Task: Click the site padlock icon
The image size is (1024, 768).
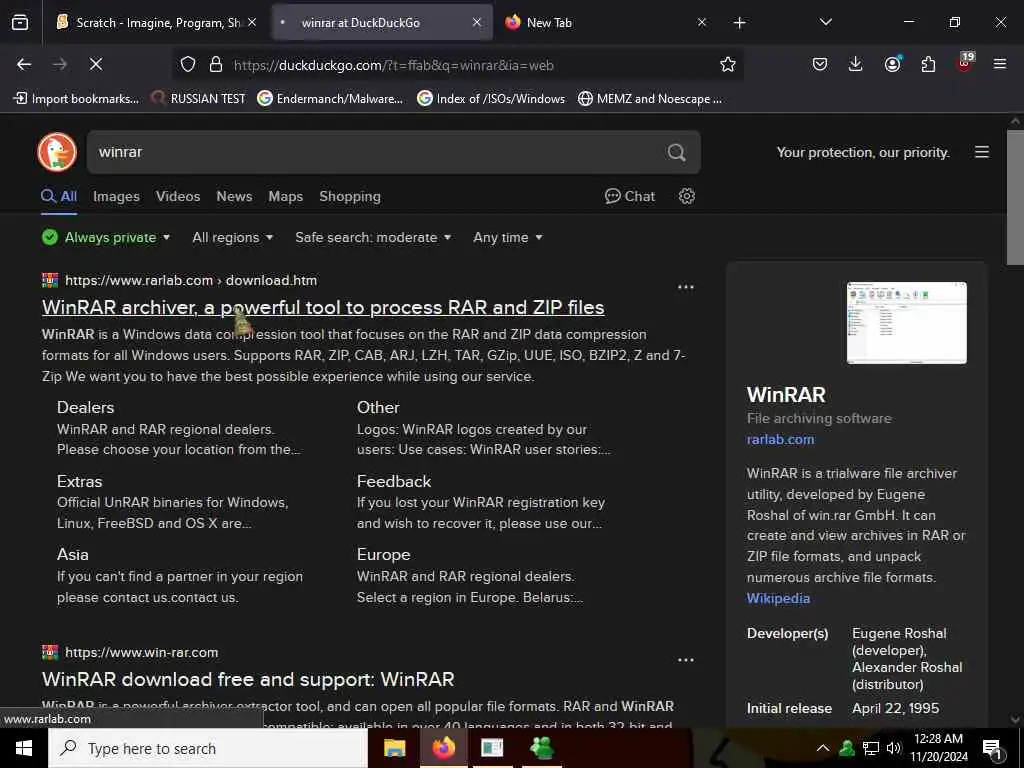Action: [216, 65]
